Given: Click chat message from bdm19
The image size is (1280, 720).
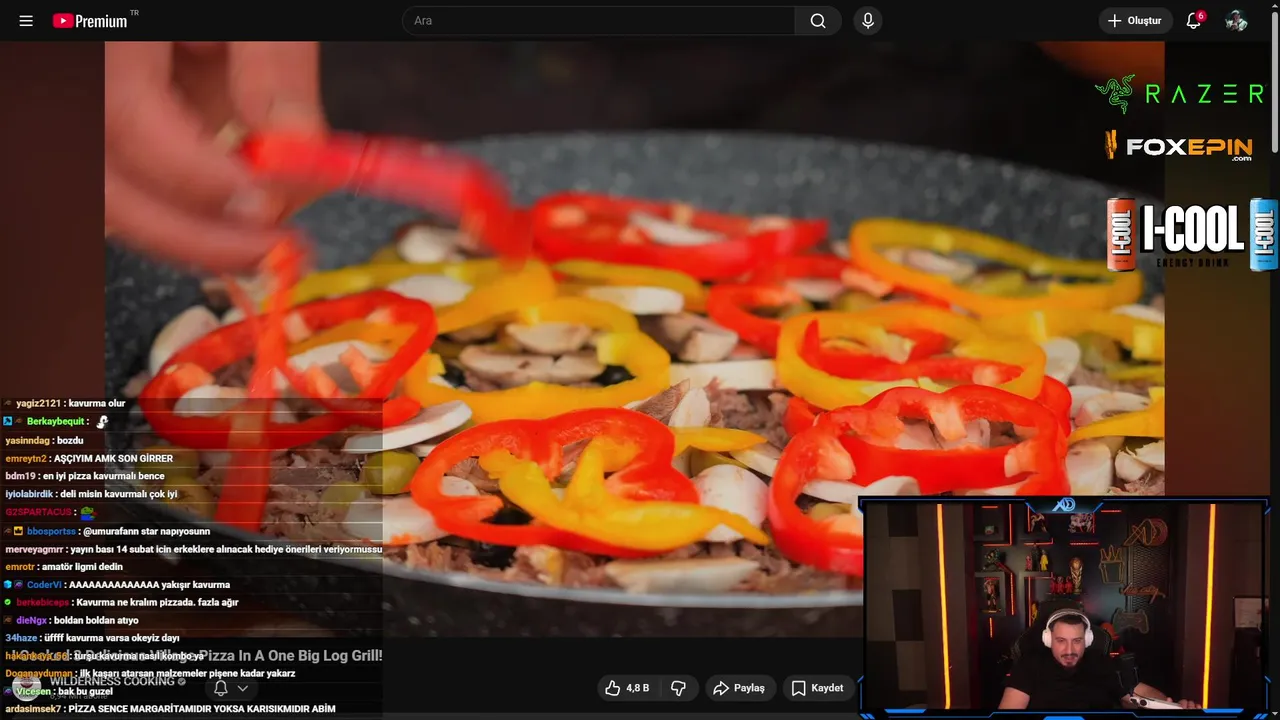Looking at the screenshot, I should tap(85, 476).
